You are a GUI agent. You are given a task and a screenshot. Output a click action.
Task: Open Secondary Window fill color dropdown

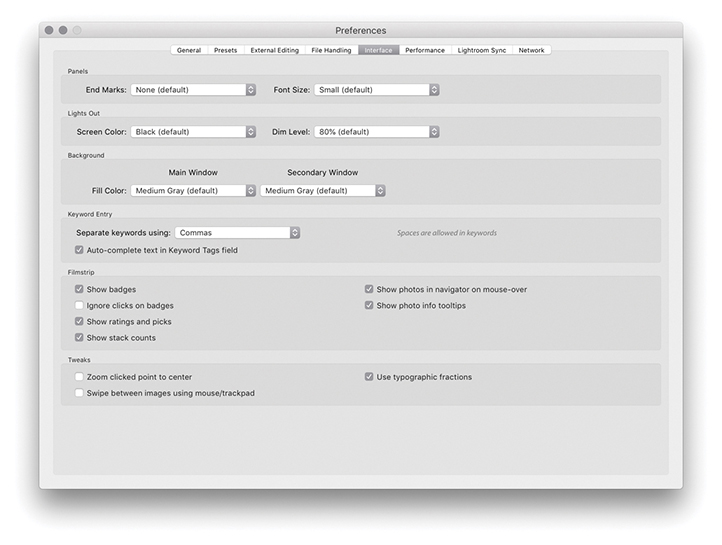coord(323,191)
